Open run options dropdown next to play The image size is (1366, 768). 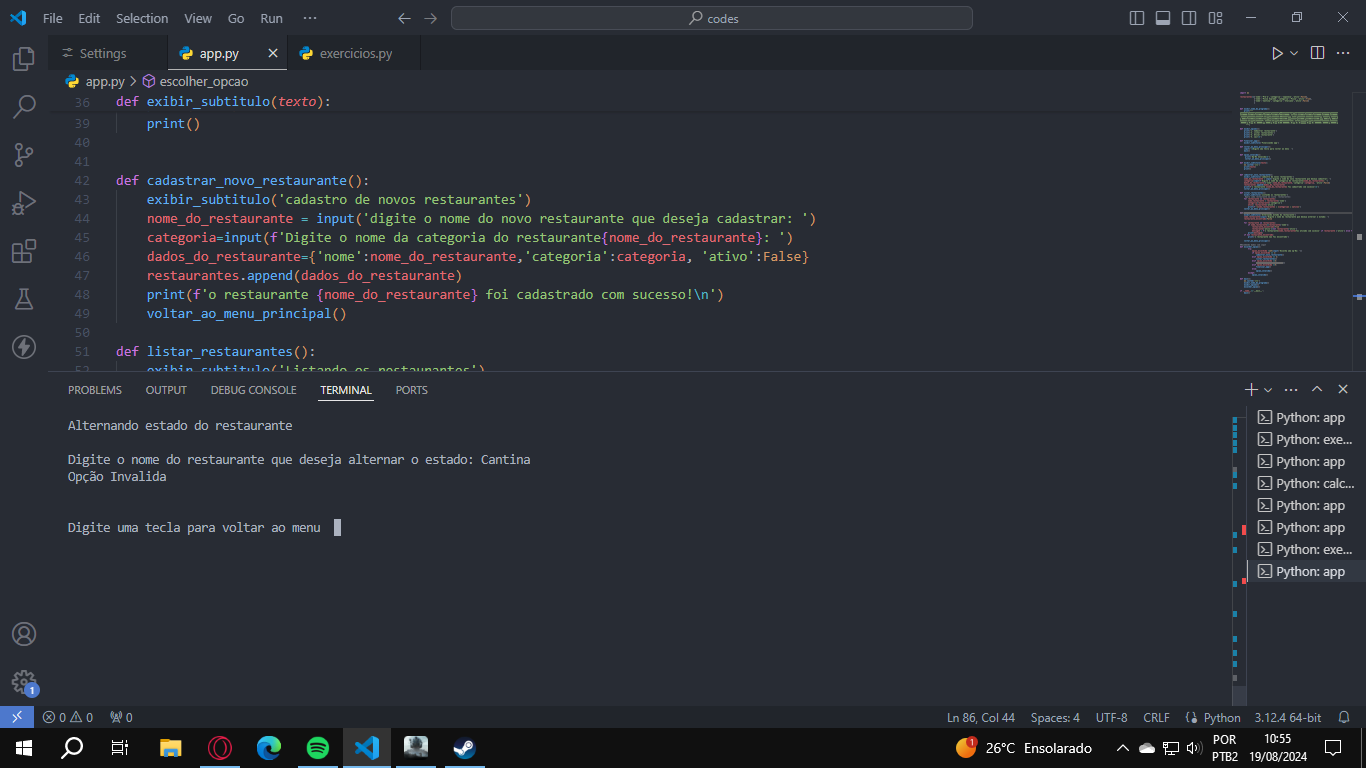pos(1294,53)
